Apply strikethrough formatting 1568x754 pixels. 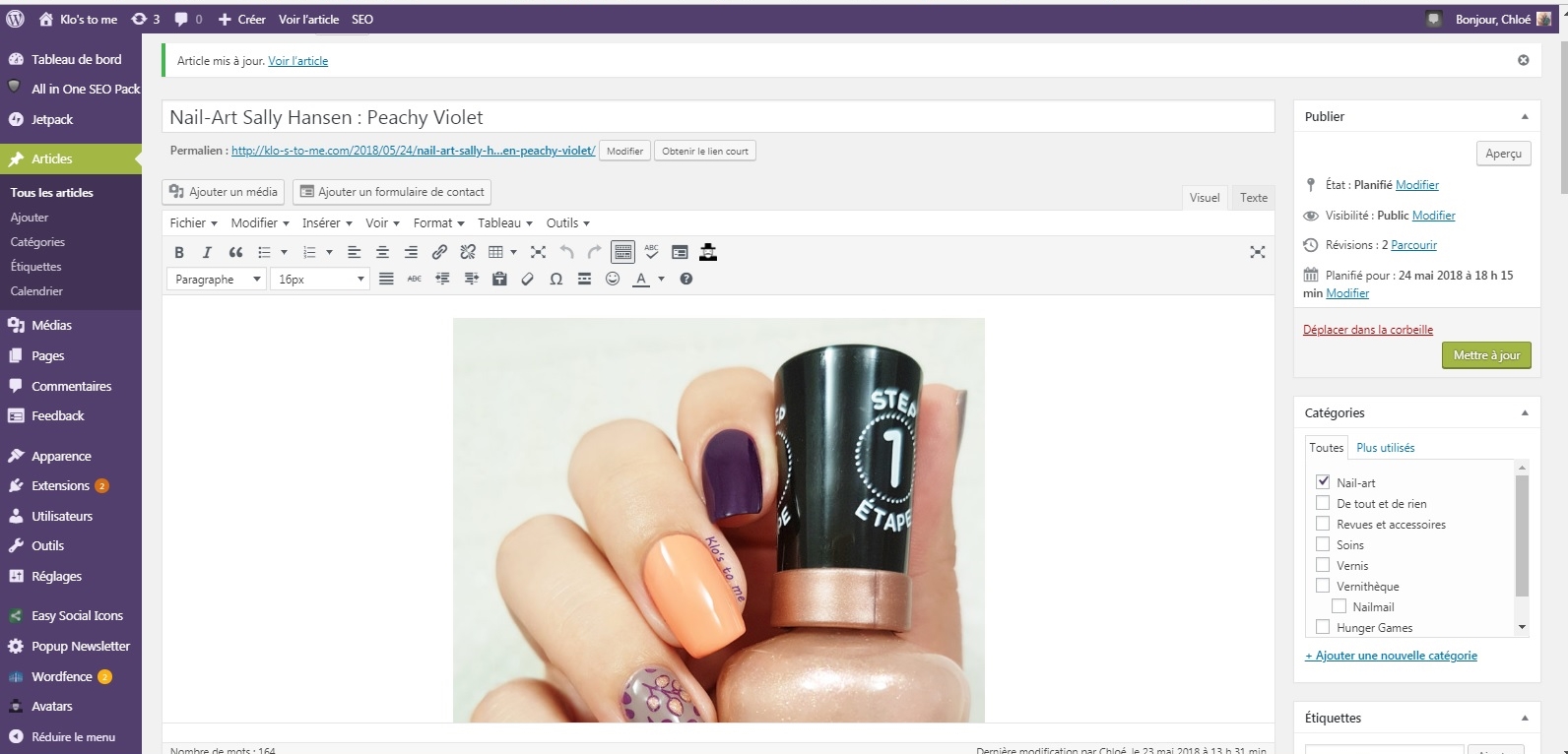415,280
